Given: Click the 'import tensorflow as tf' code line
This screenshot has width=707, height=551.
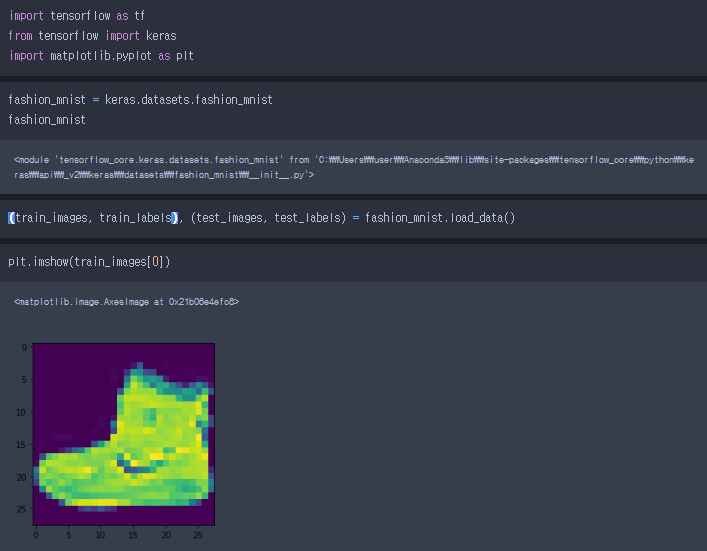Looking at the screenshot, I should [77, 16].
